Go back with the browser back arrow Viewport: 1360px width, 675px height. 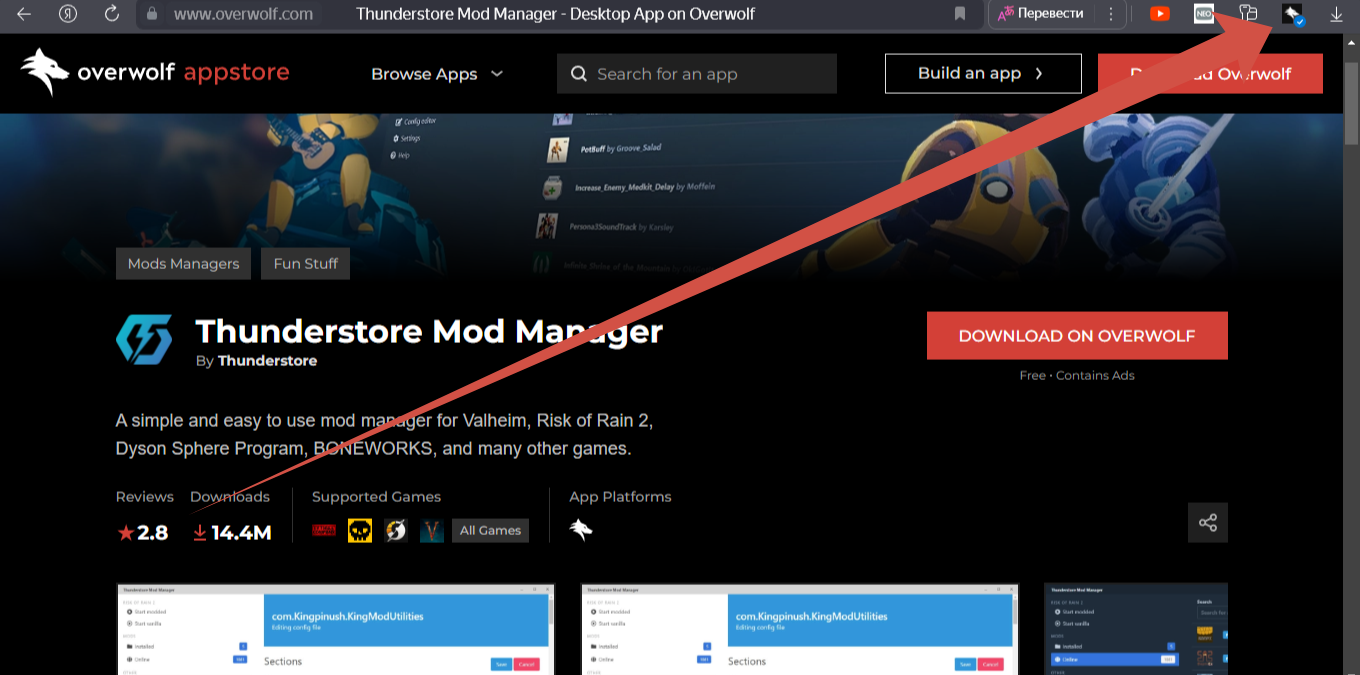coord(23,14)
